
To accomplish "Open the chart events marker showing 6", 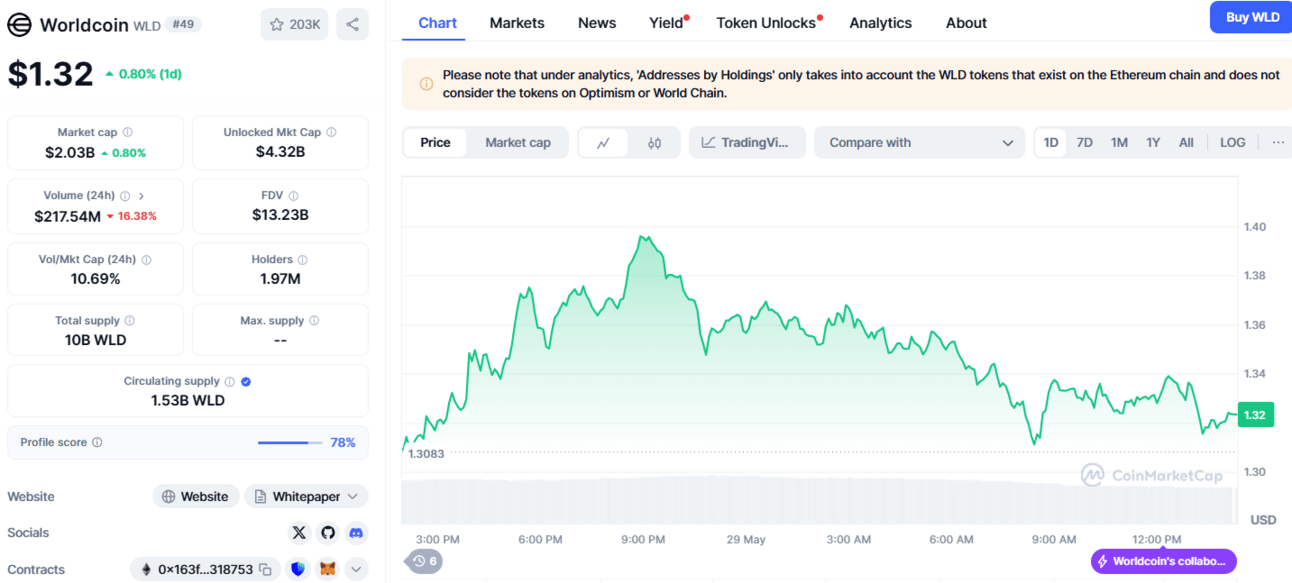I will tap(424, 561).
